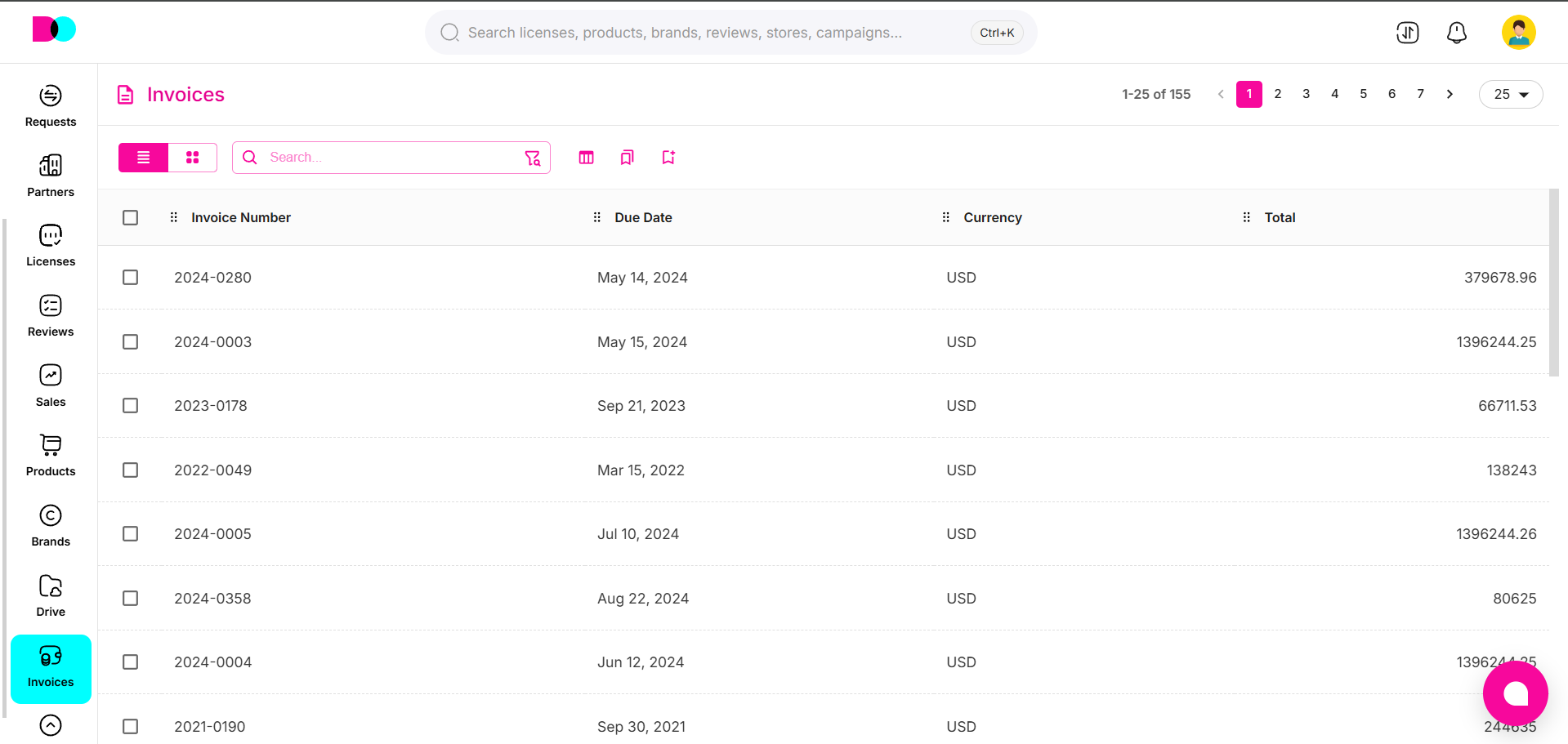The image size is (1568, 744).
Task: Sort by Total column header
Action: 1280,217
